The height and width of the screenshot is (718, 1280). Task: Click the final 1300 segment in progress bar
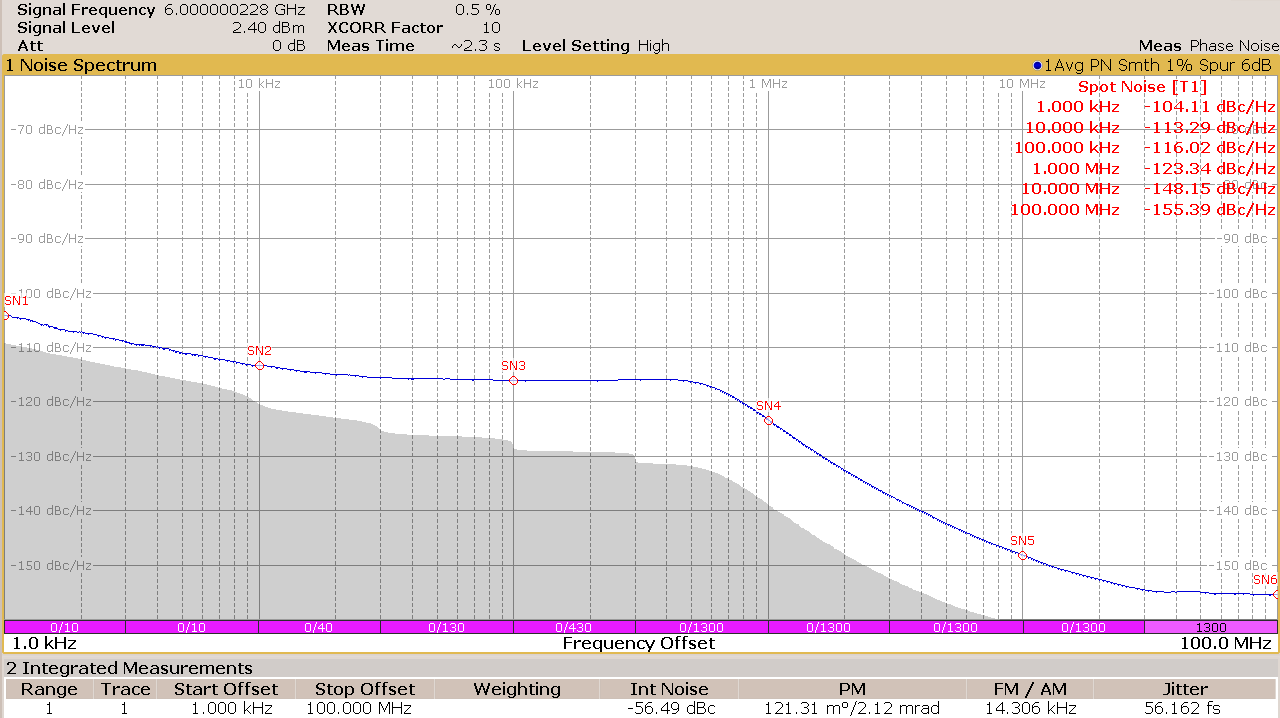tap(1210, 627)
